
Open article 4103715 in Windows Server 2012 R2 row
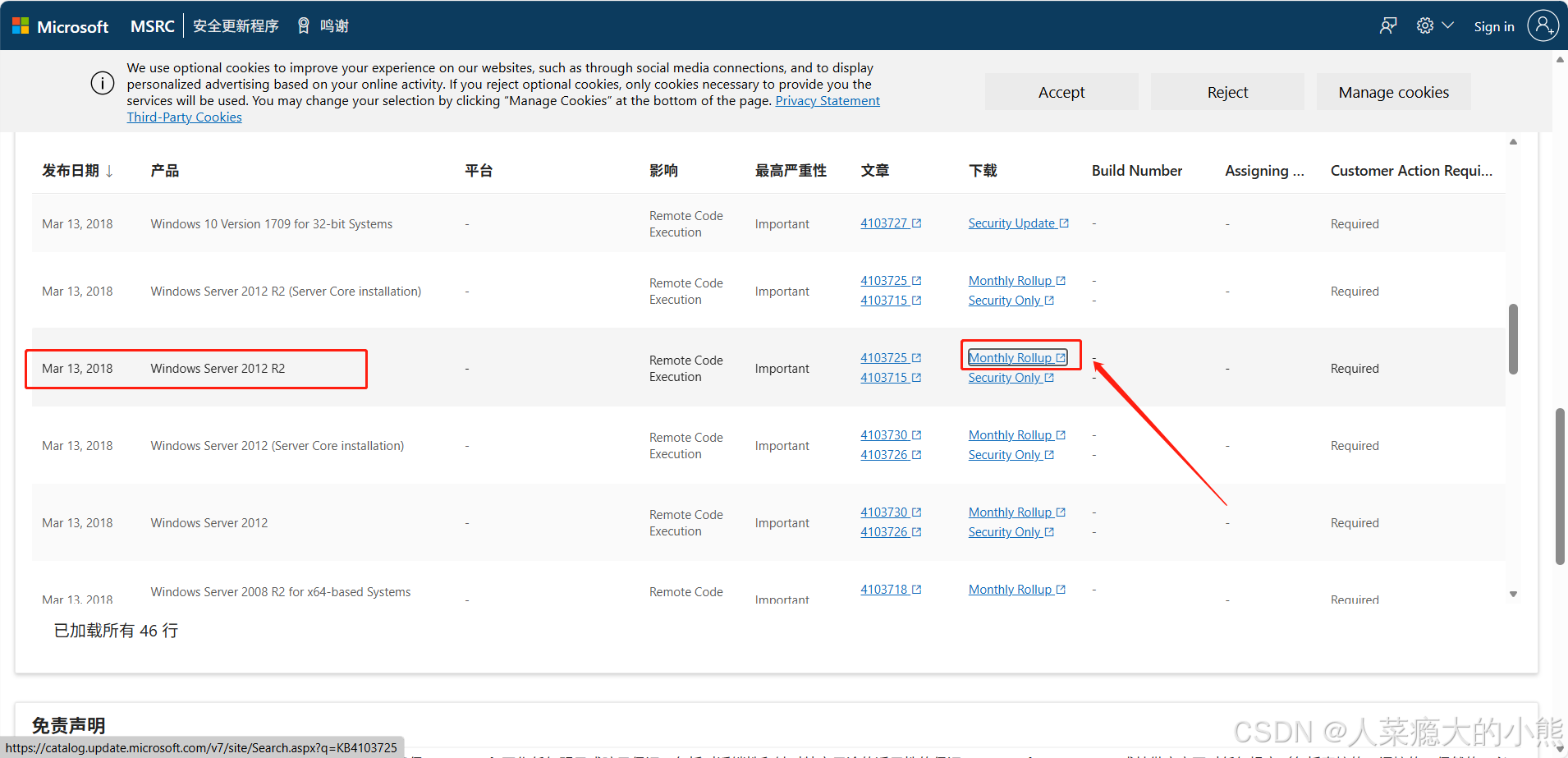tap(891, 378)
